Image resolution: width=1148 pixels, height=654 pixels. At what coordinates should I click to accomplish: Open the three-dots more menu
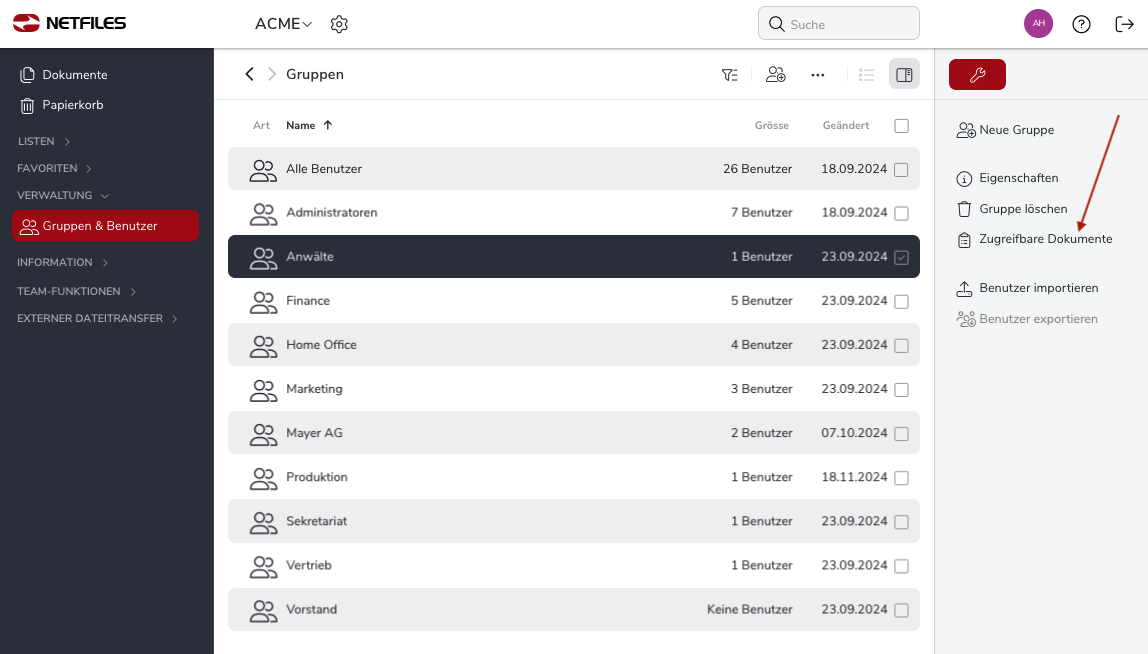(818, 75)
